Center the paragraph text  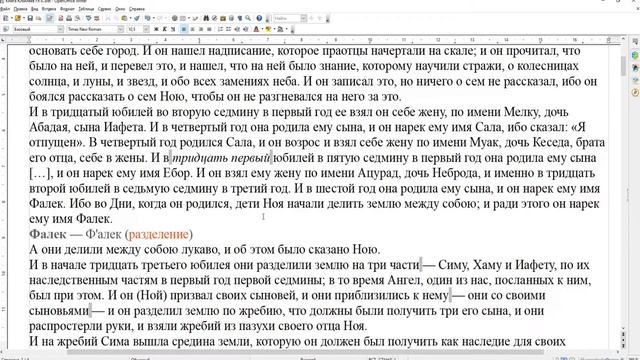[x=192, y=29]
